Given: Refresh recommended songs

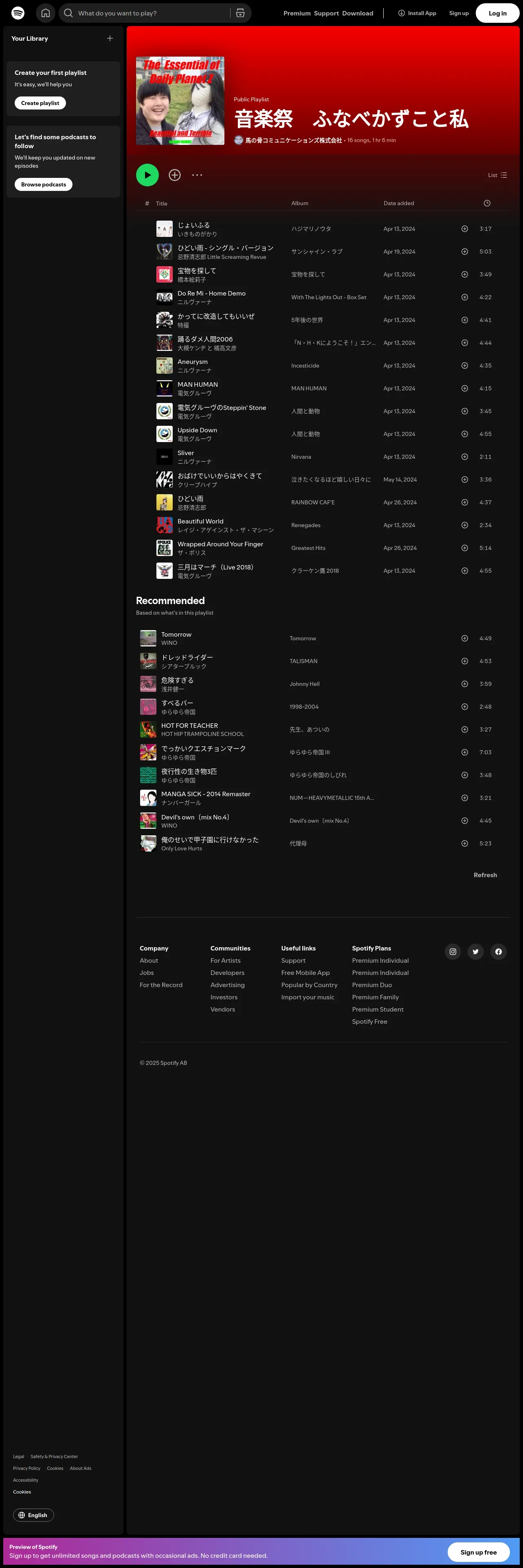Looking at the screenshot, I should (x=485, y=875).
